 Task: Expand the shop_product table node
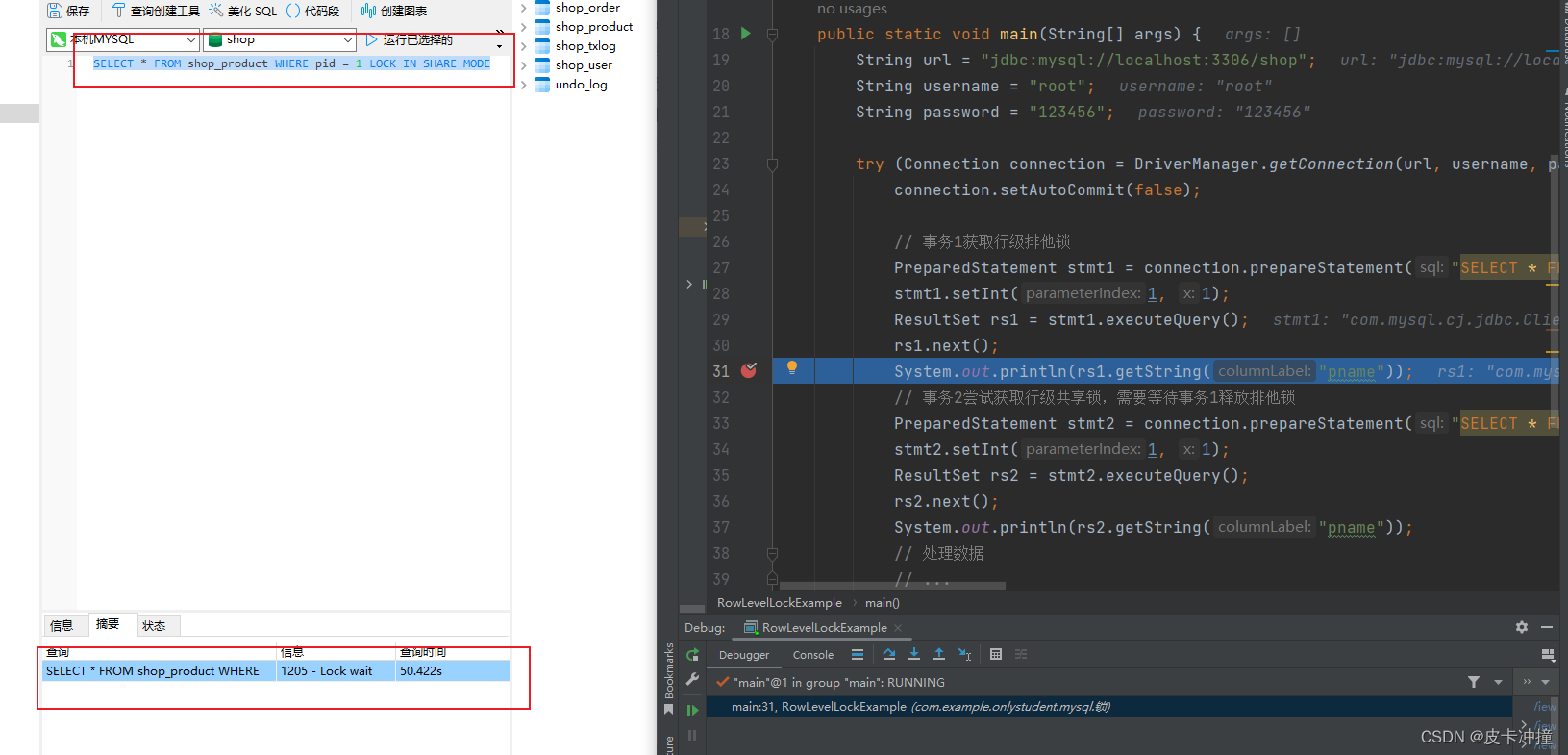[524, 27]
